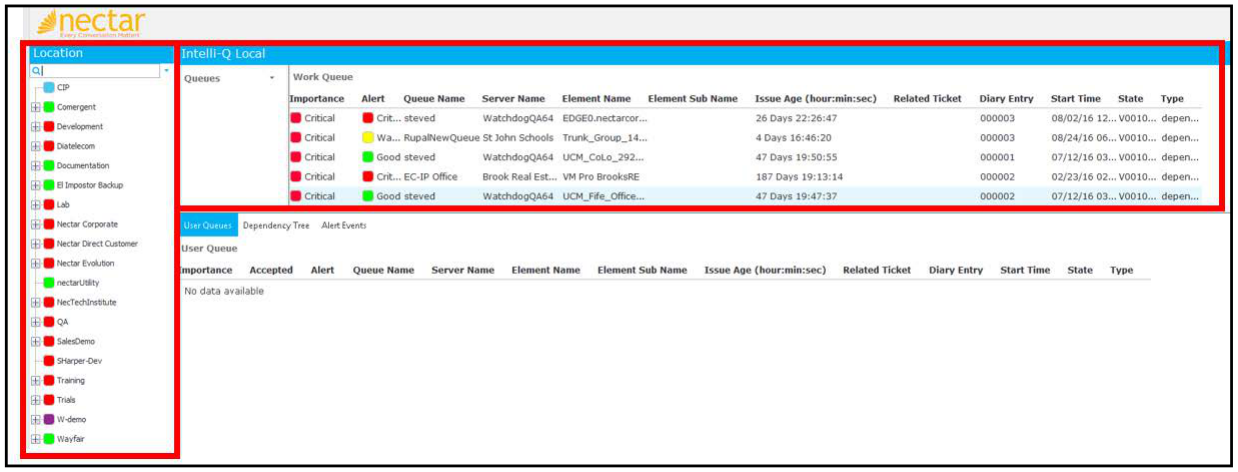Click the purple W-demo status icon
The height and width of the screenshot is (472, 1238).
click(x=48, y=420)
